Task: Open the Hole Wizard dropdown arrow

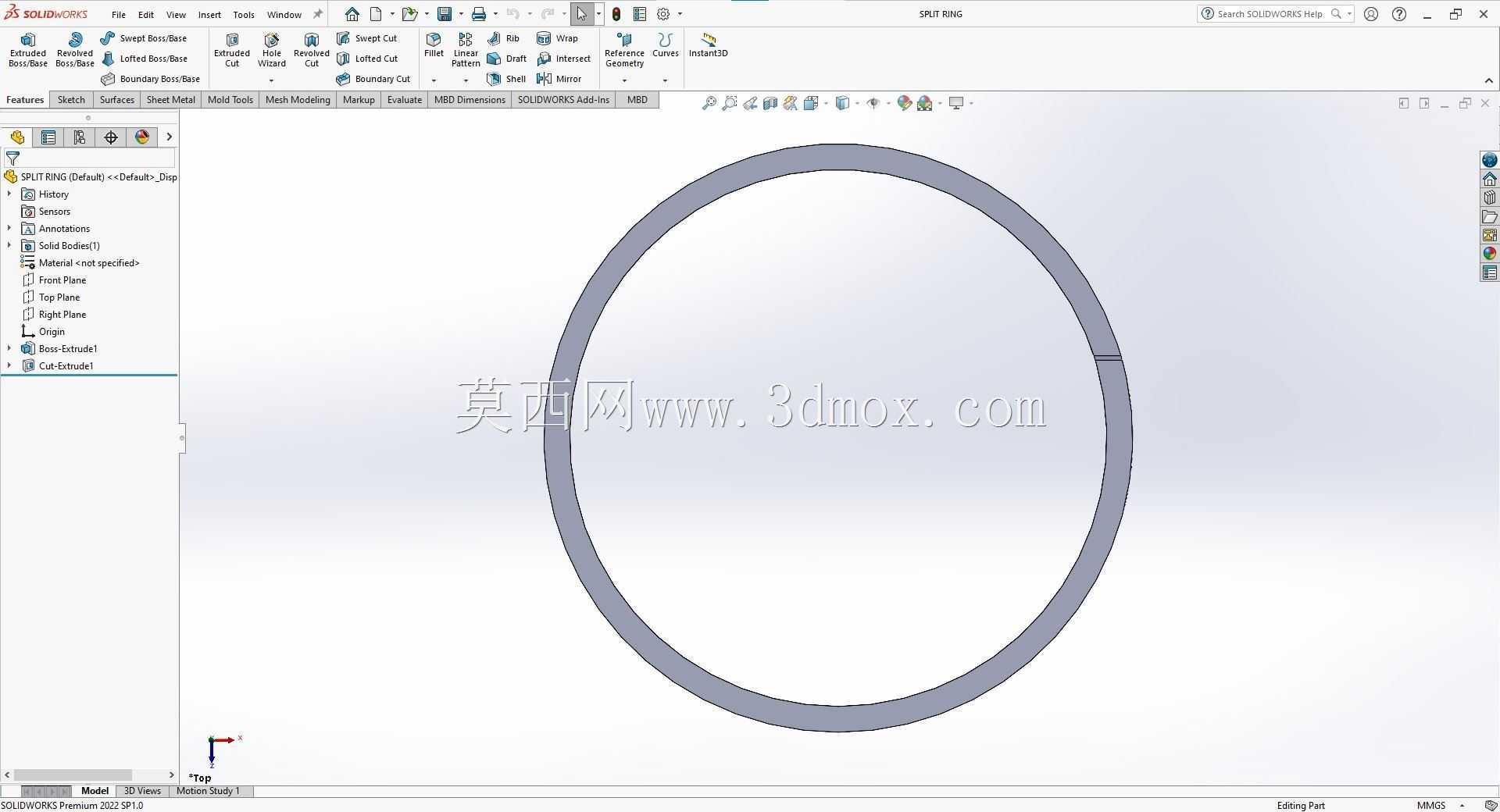Action: (x=272, y=80)
